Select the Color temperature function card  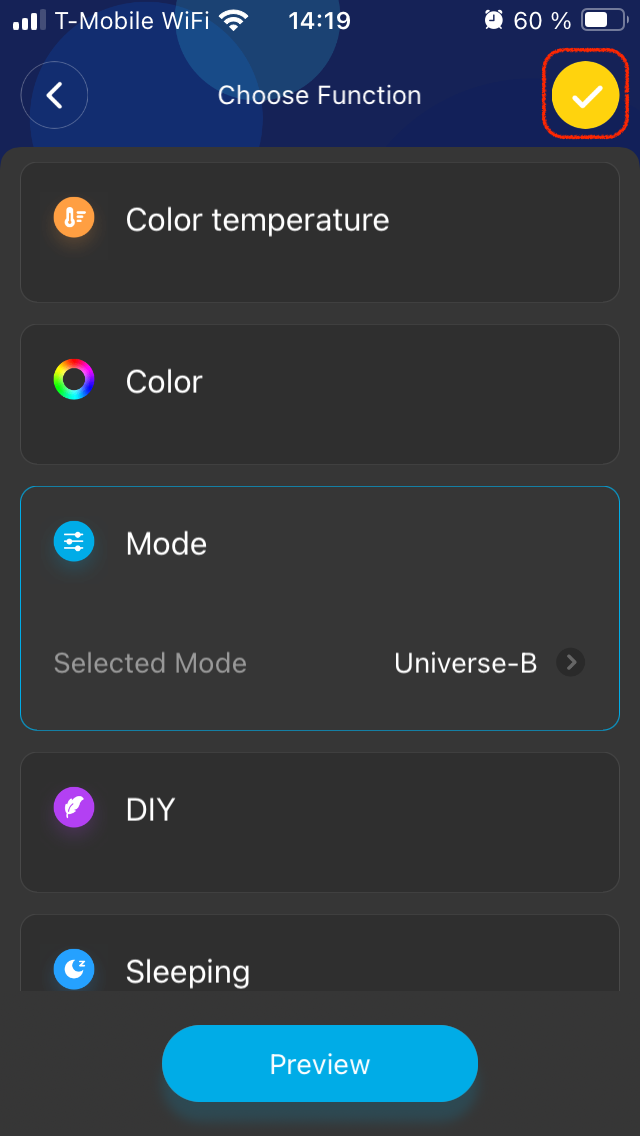(320, 232)
